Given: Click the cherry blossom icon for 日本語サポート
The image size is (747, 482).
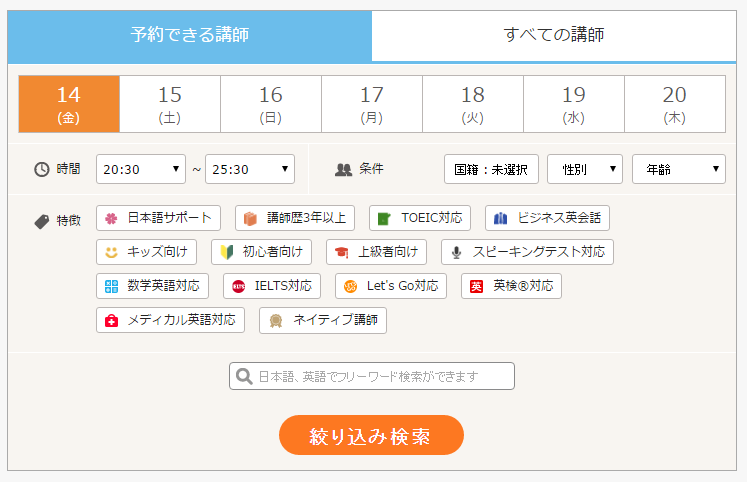Looking at the screenshot, I should coord(112,218).
